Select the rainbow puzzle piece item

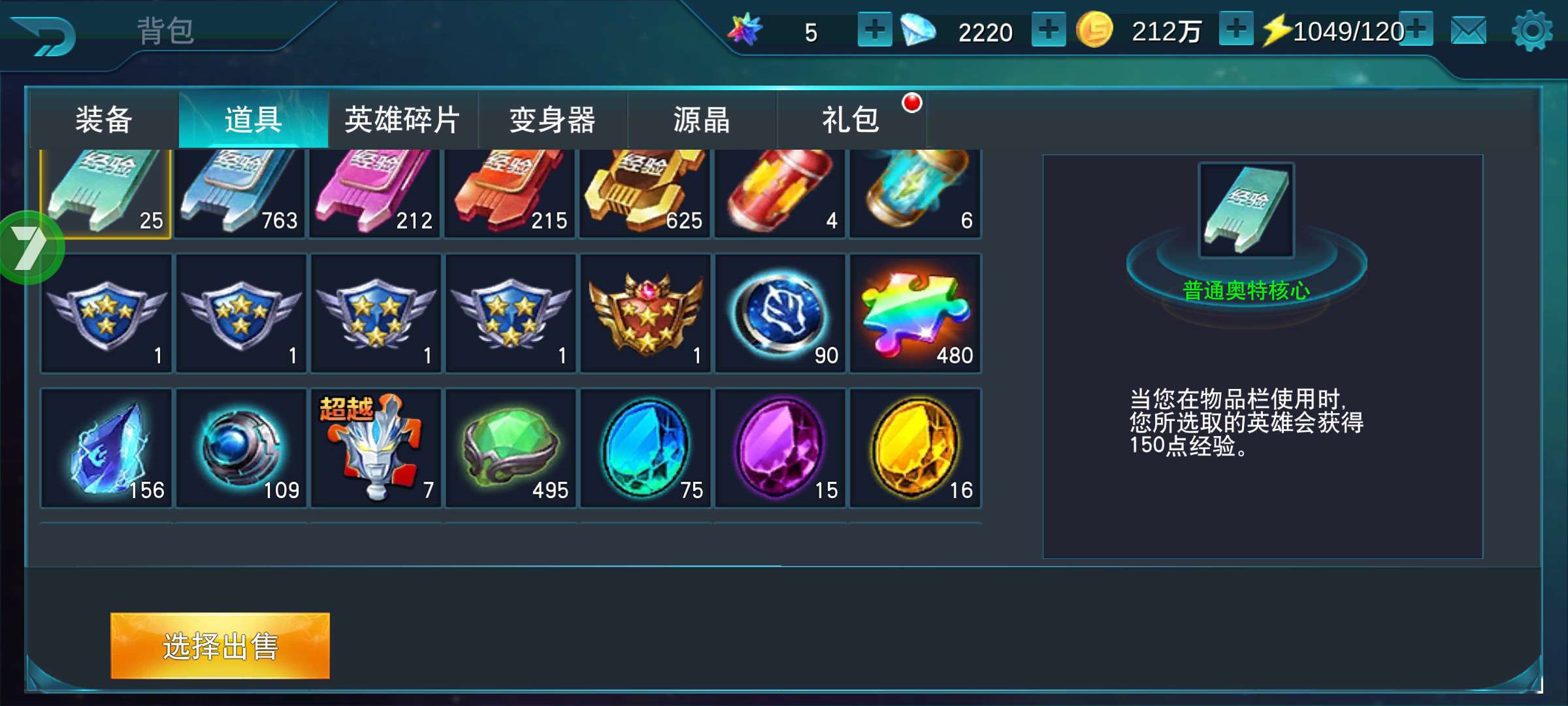tap(915, 314)
